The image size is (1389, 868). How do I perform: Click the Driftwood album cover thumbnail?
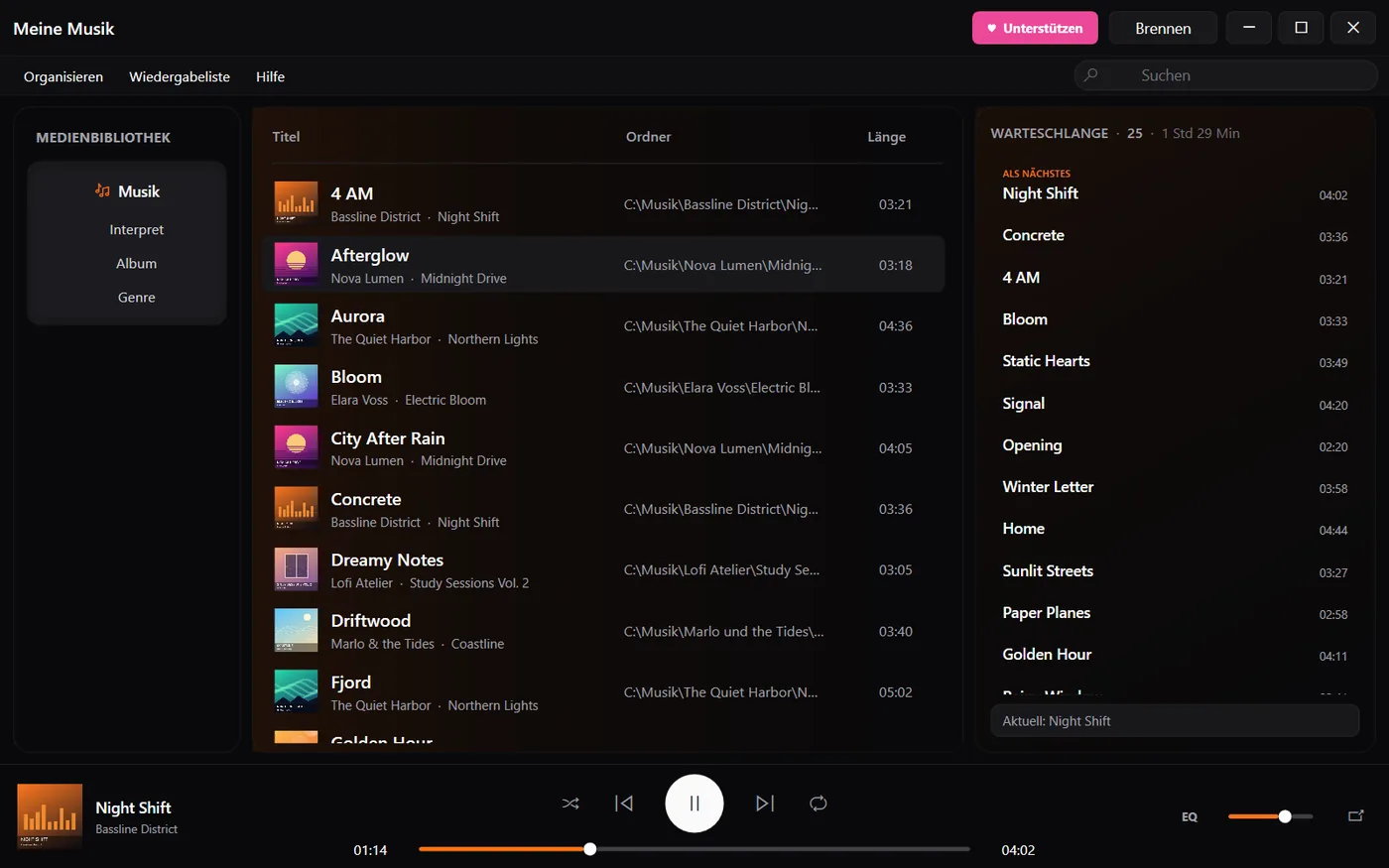296,631
